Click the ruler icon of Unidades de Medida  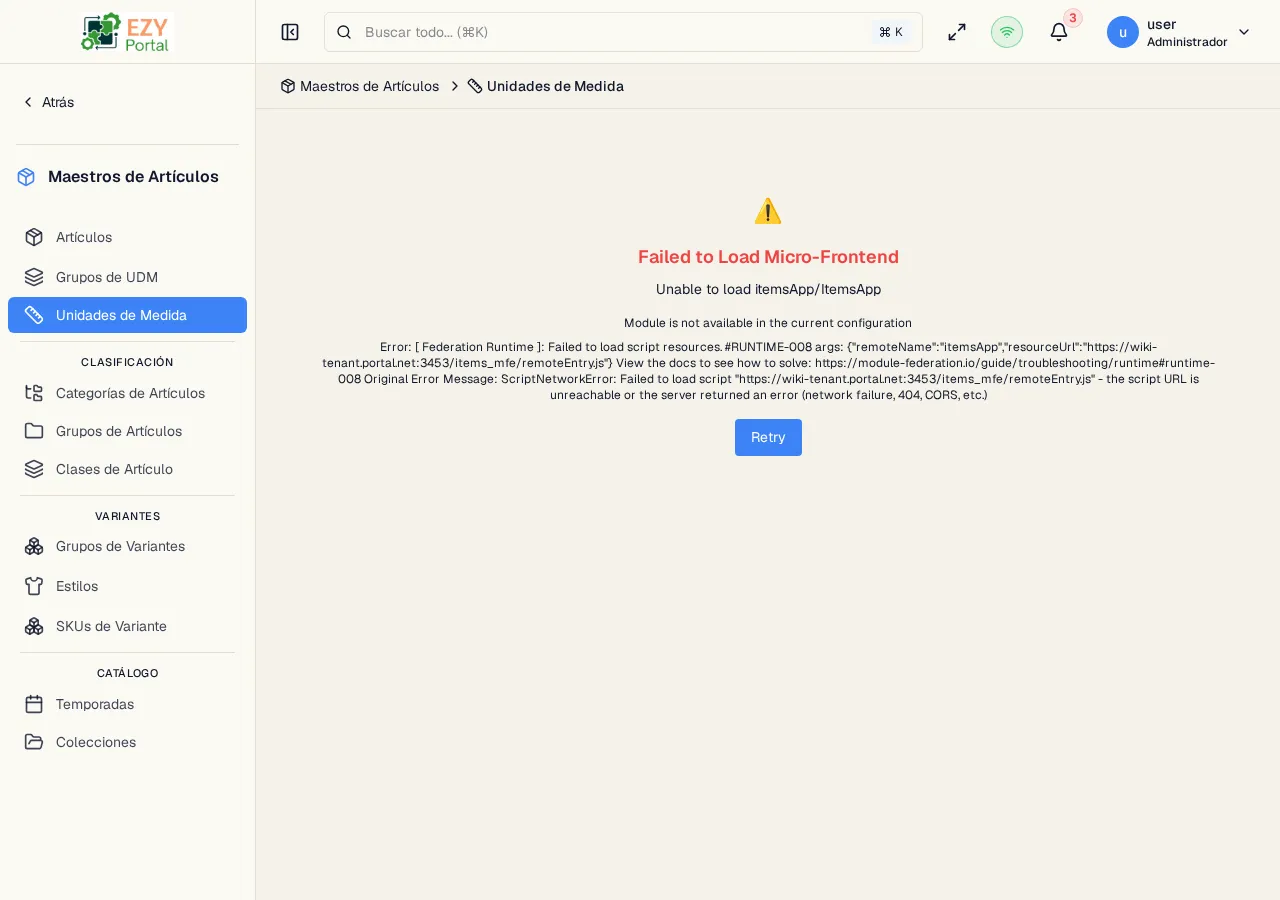click(34, 315)
